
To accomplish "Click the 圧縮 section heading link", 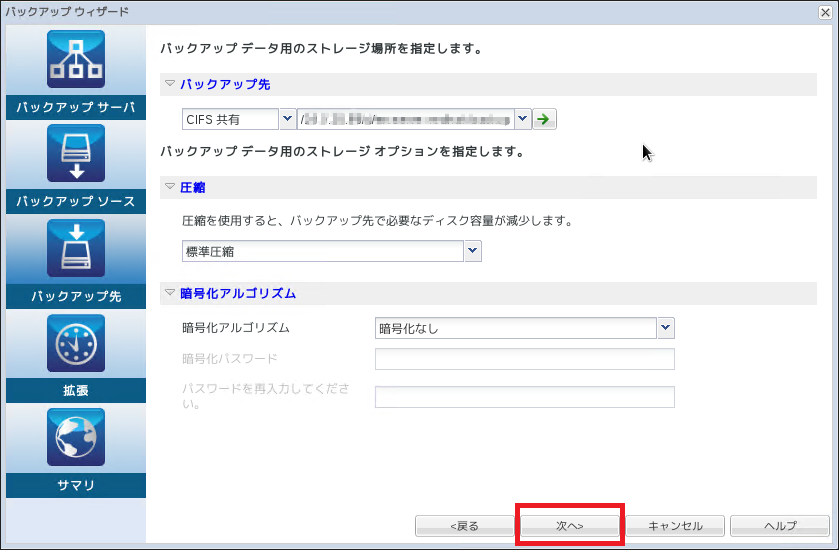I will click(193, 187).
